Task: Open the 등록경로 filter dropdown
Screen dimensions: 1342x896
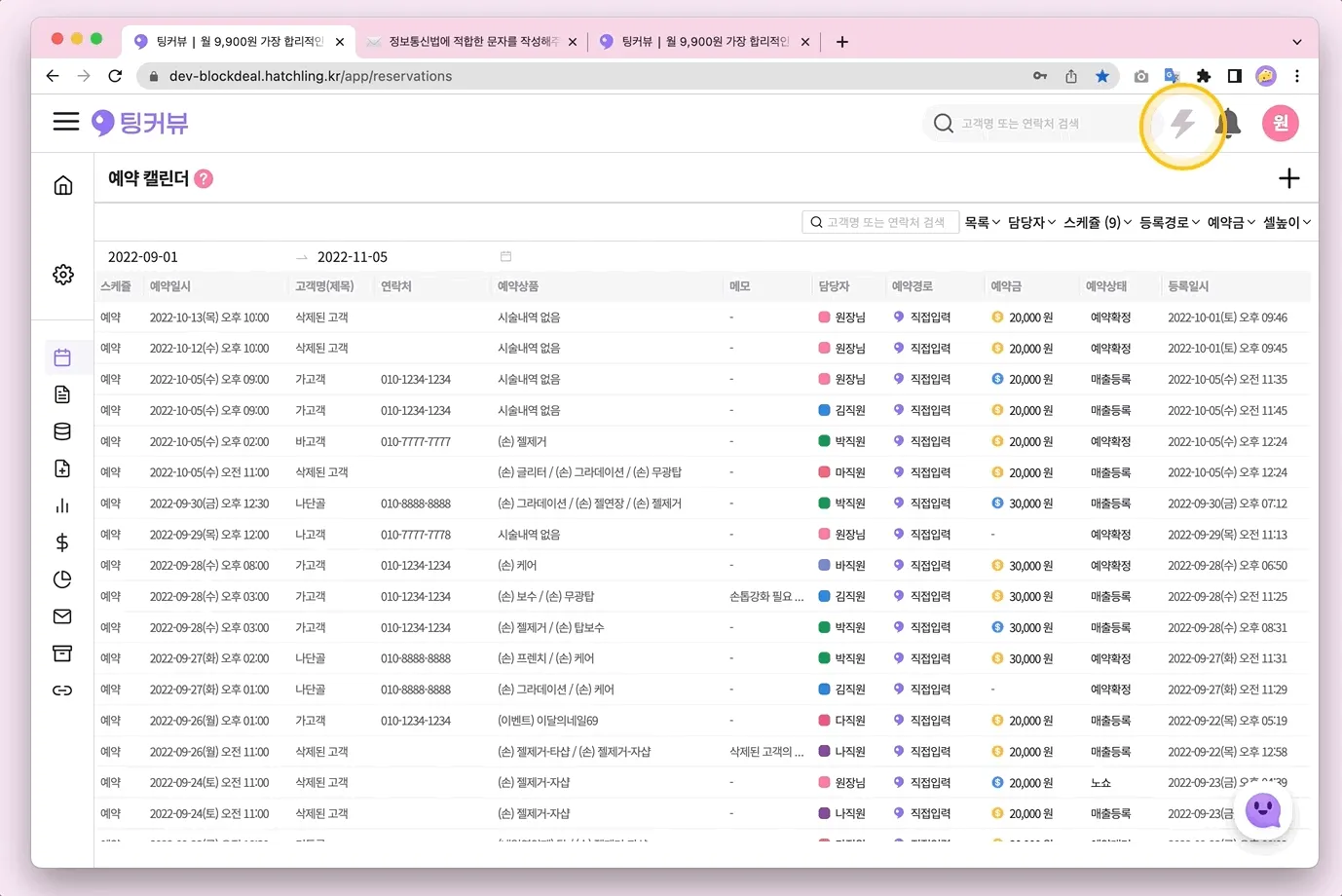Action: pyautogui.click(x=1169, y=223)
